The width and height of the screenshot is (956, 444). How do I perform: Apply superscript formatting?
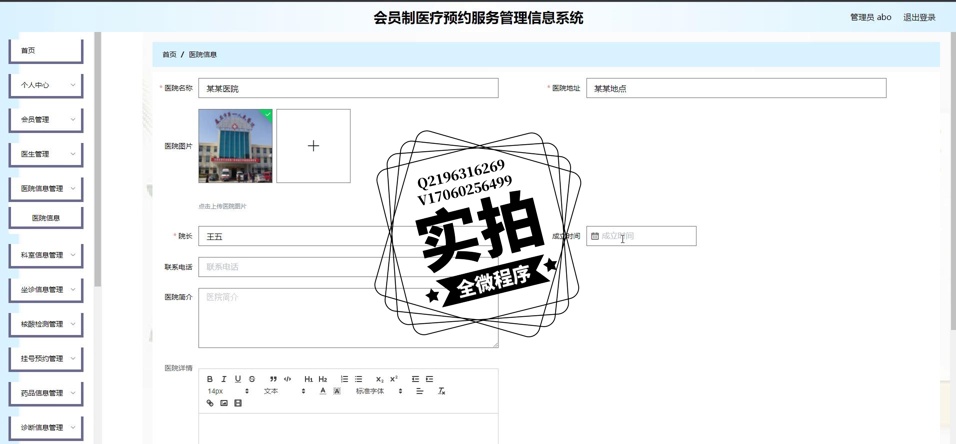tap(394, 379)
